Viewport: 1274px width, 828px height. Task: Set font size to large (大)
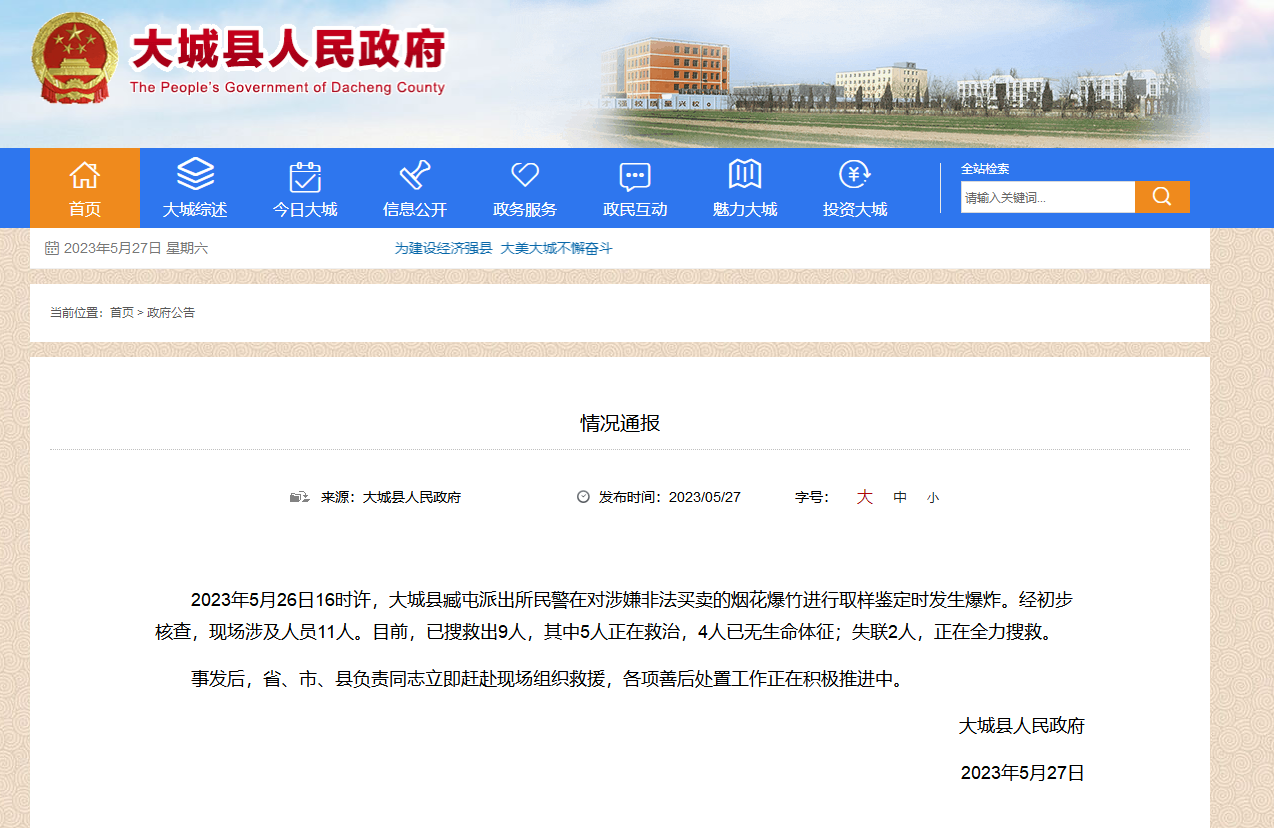[x=865, y=497]
